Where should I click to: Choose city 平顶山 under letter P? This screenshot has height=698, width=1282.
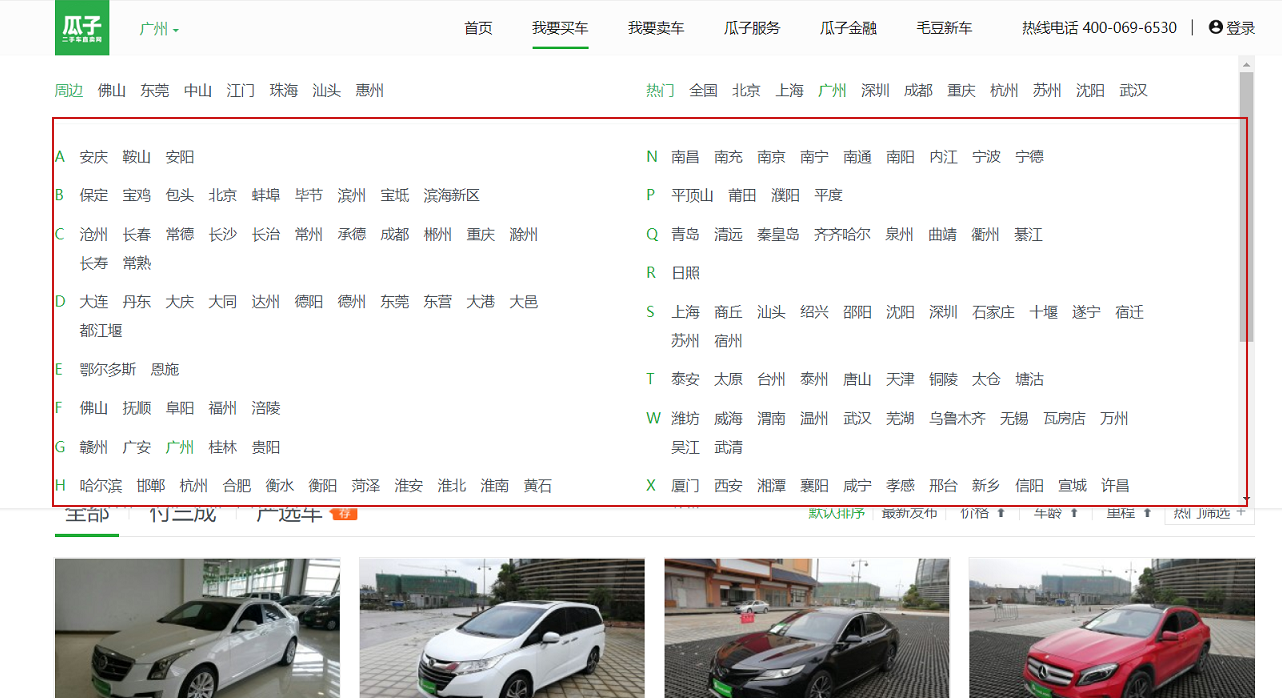[693, 195]
